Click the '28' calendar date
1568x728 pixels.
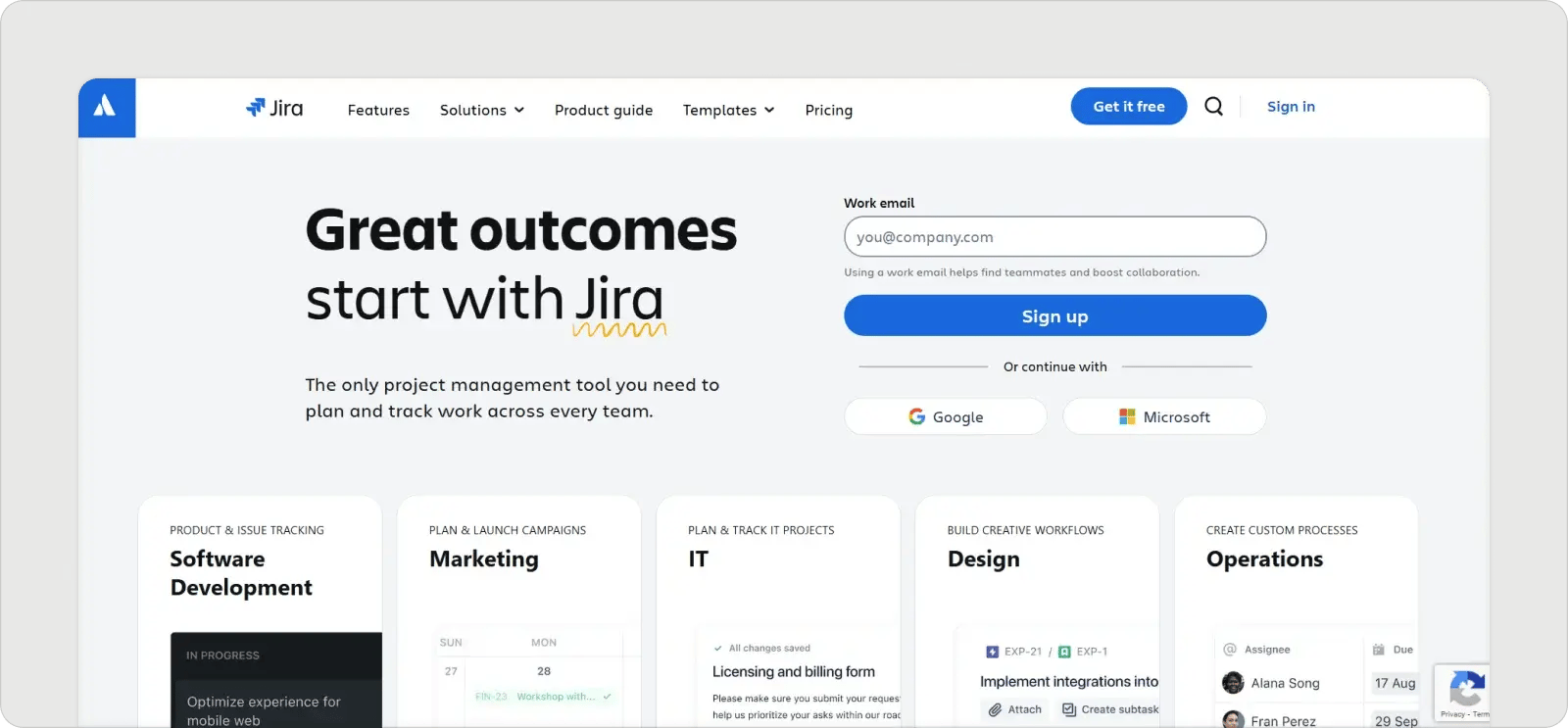pyautogui.click(x=544, y=671)
